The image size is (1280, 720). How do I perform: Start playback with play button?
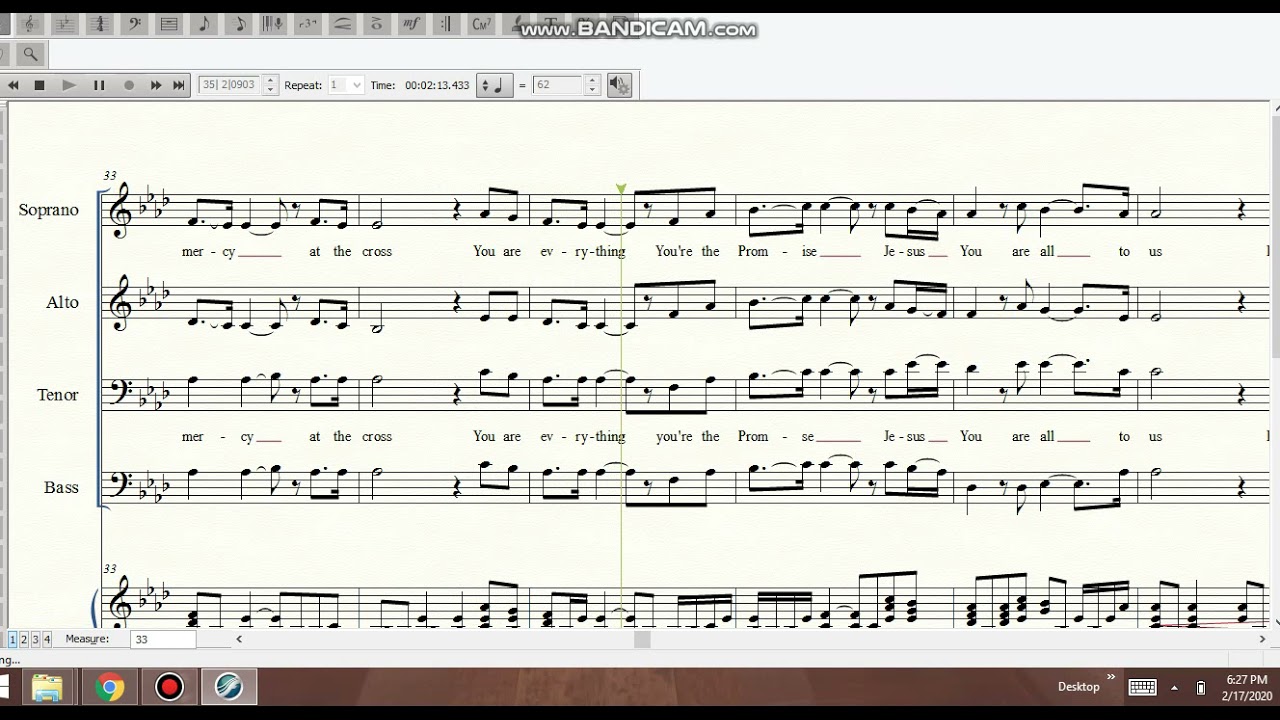pos(69,85)
